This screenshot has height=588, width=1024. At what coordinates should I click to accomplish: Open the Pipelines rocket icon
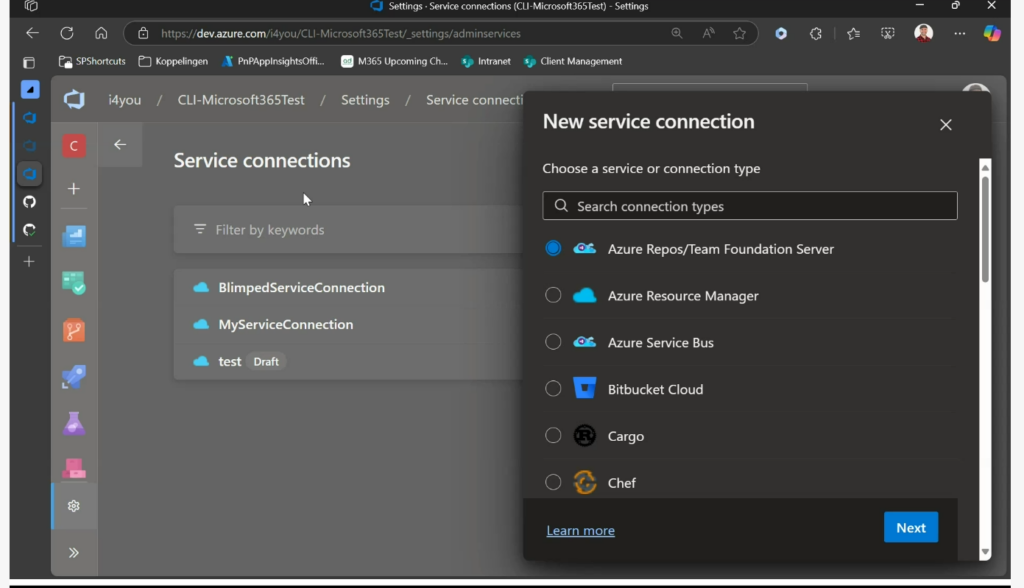(74, 377)
